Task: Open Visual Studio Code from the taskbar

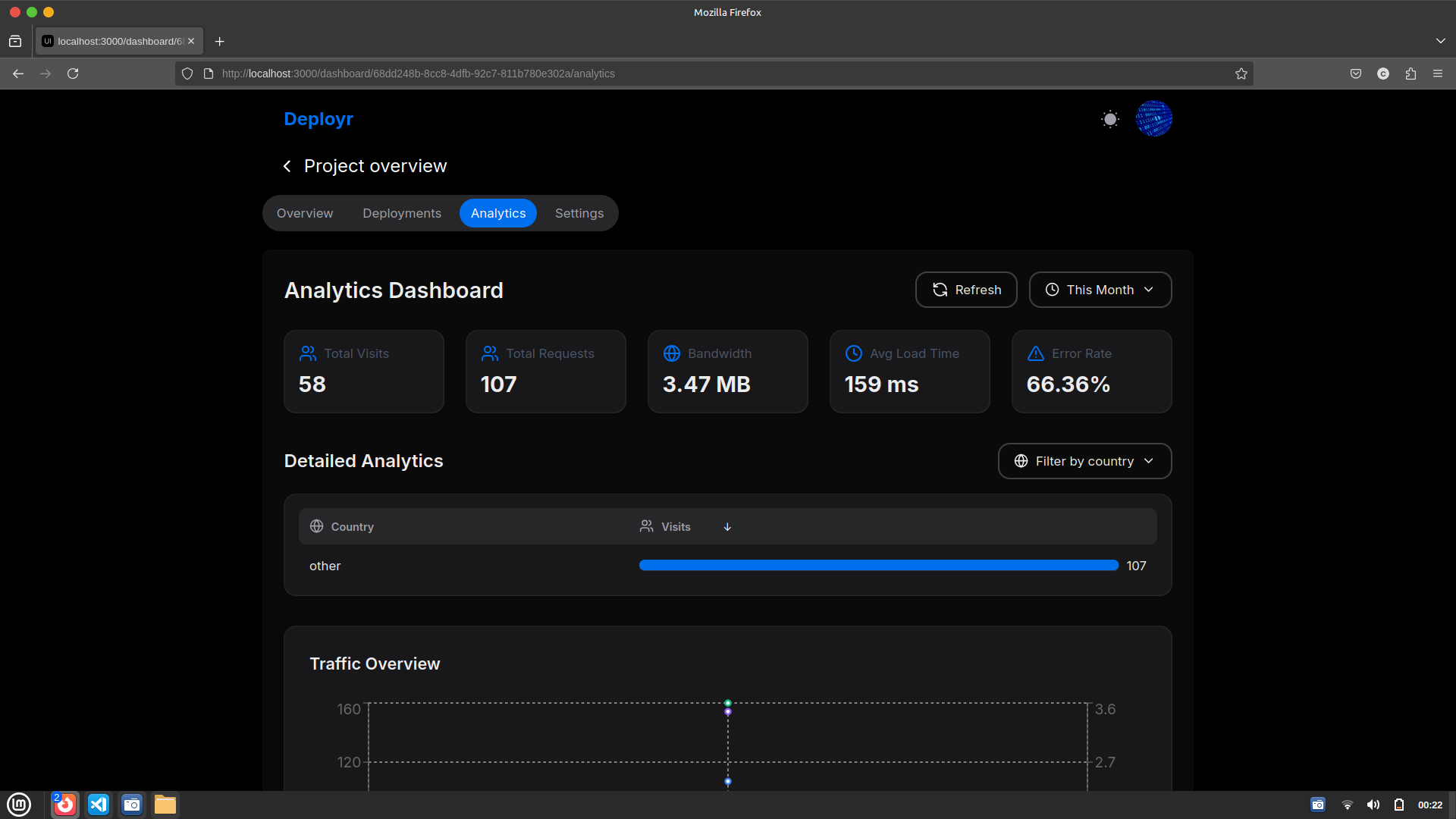Action: coord(99,805)
